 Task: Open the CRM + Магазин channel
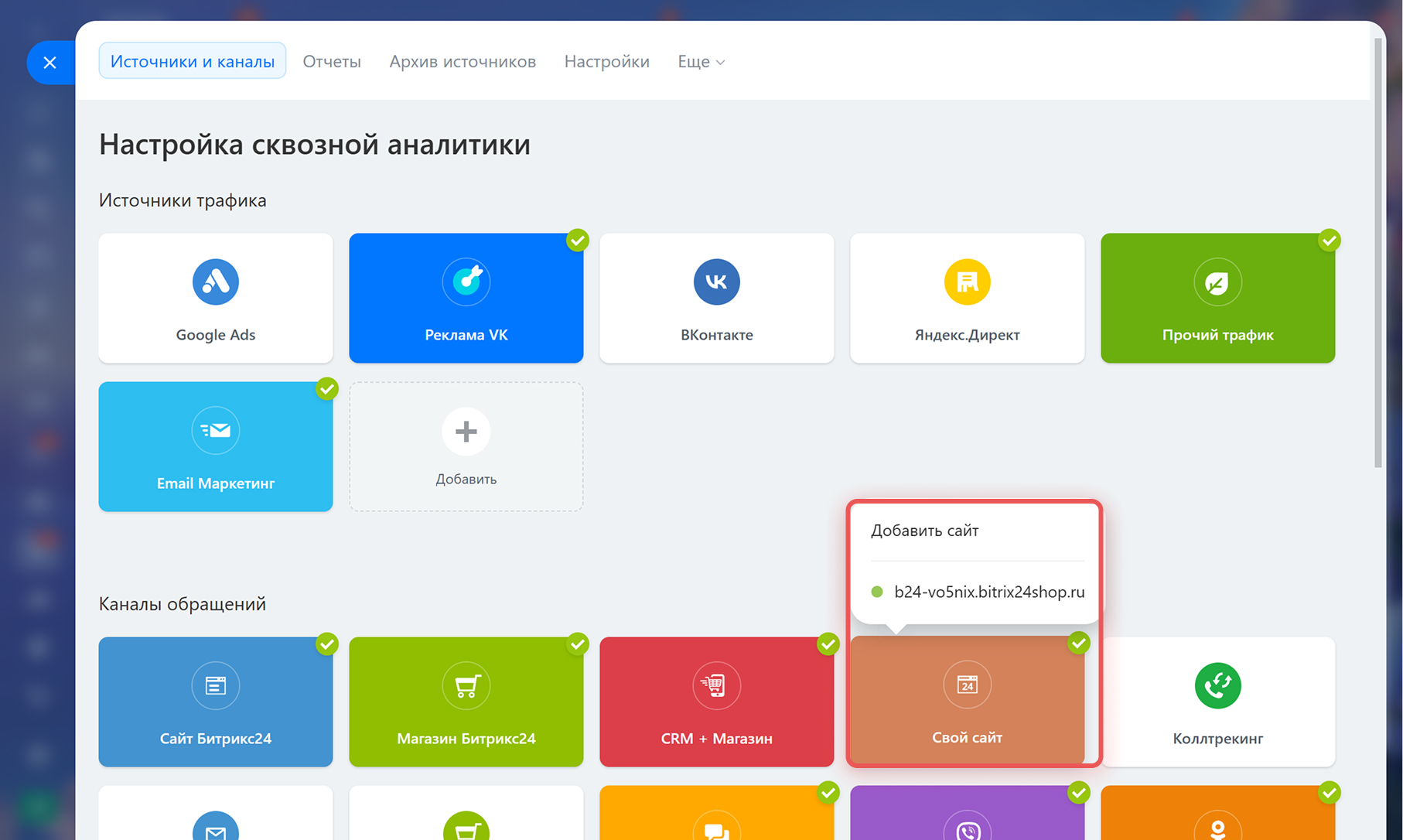click(717, 702)
